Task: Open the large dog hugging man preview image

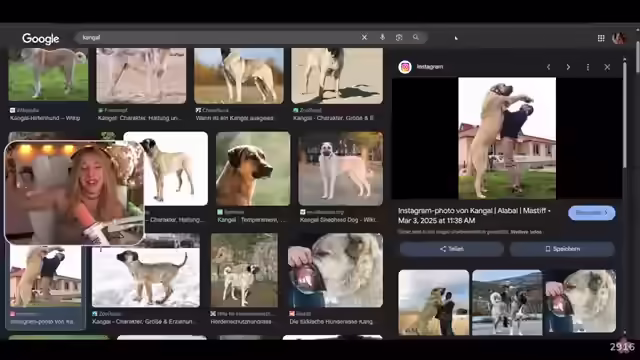Action: [x=507, y=138]
